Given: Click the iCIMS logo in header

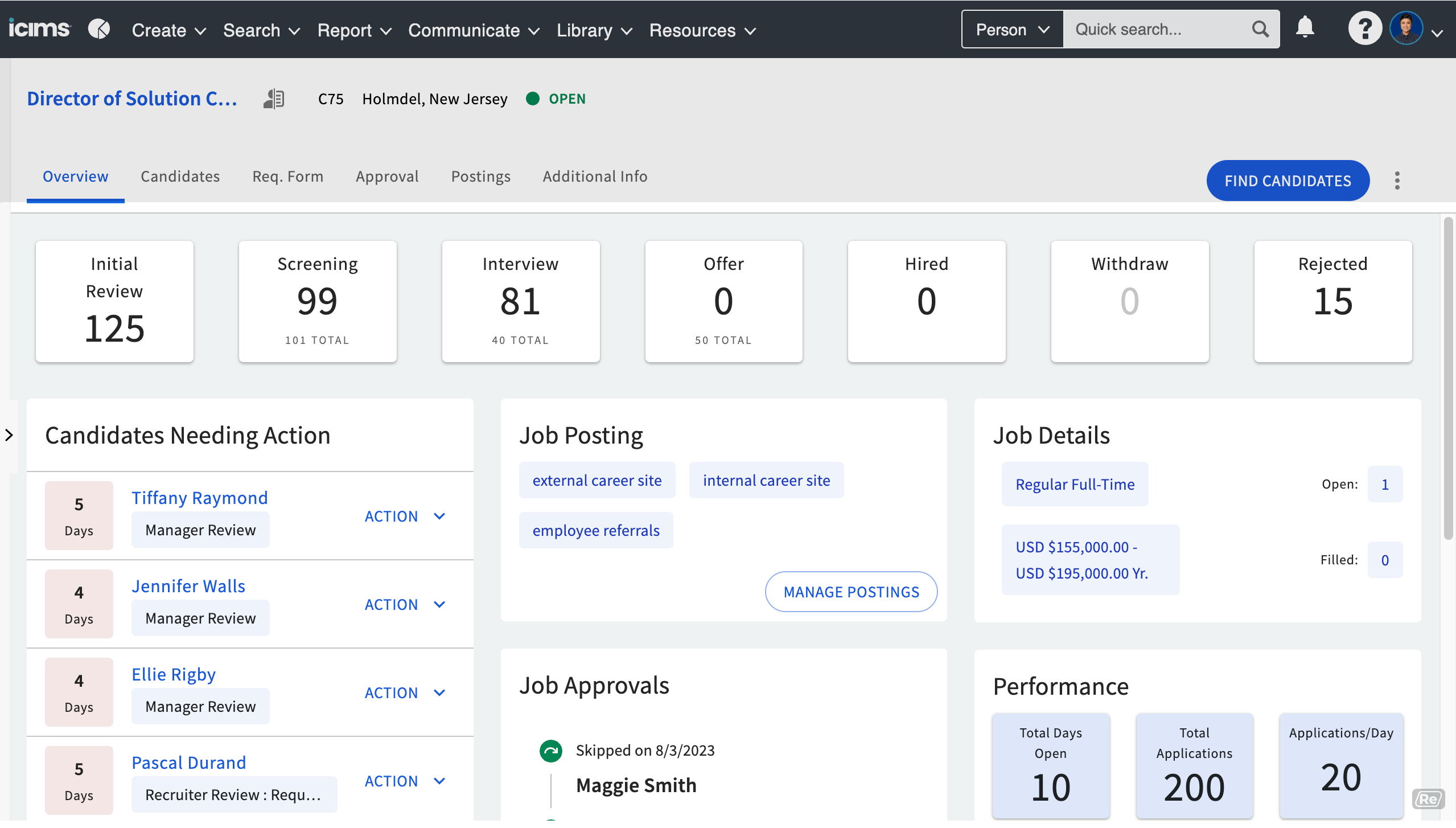Looking at the screenshot, I should pos(39,28).
